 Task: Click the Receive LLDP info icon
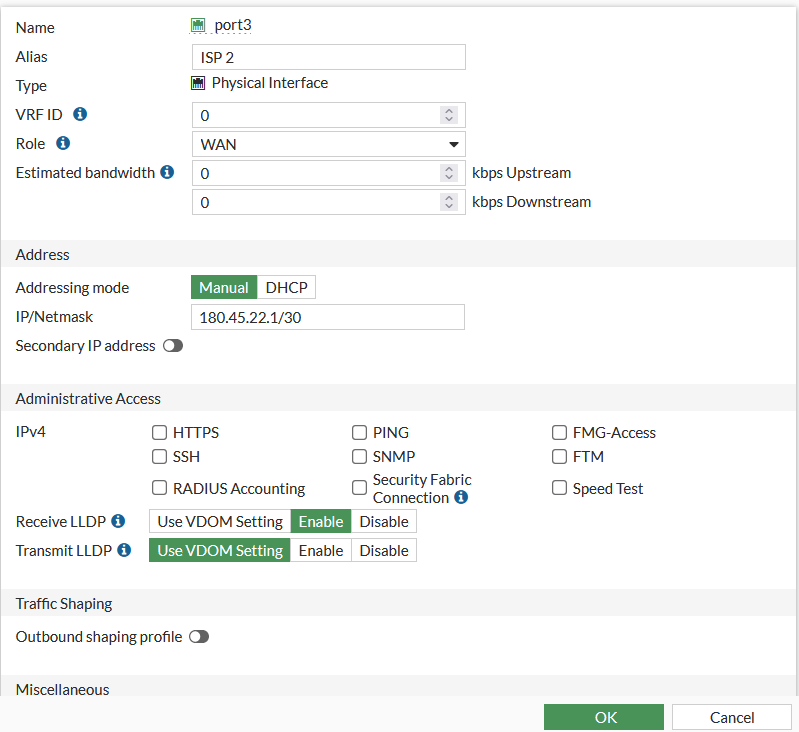point(118,521)
